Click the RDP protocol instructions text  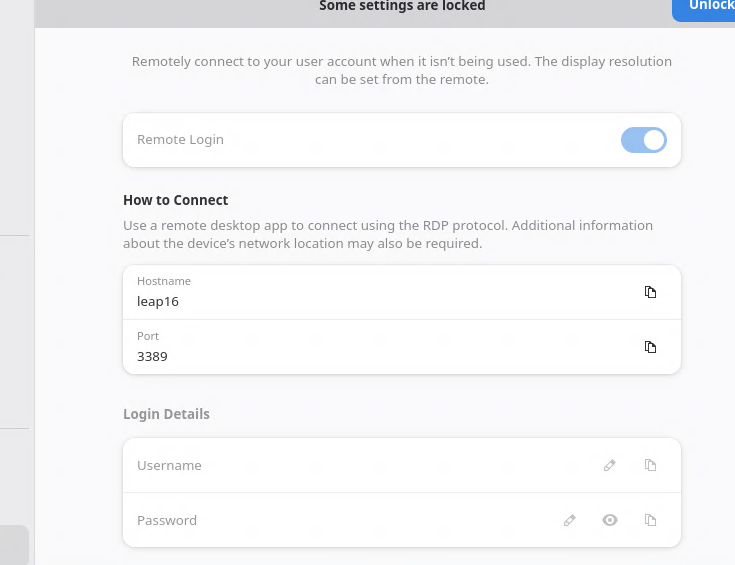(388, 234)
